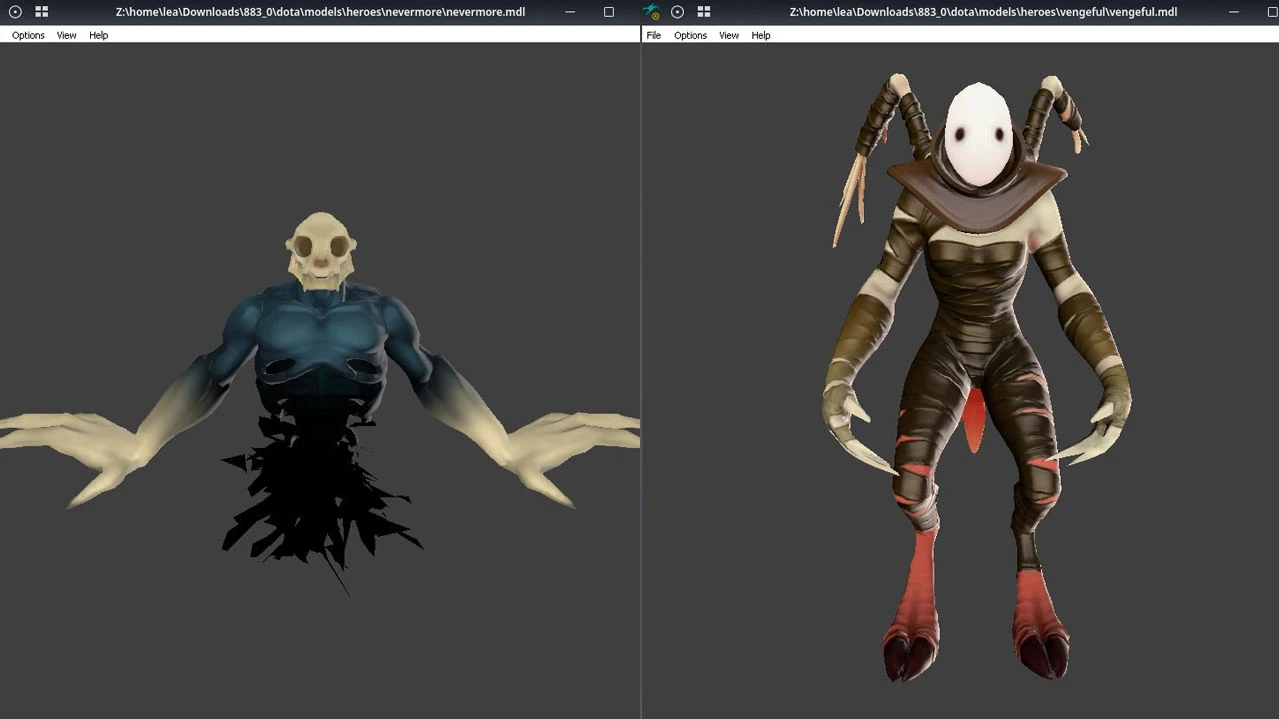1279x719 pixels.
Task: Open Options menu in nevermore window
Action: [28, 35]
